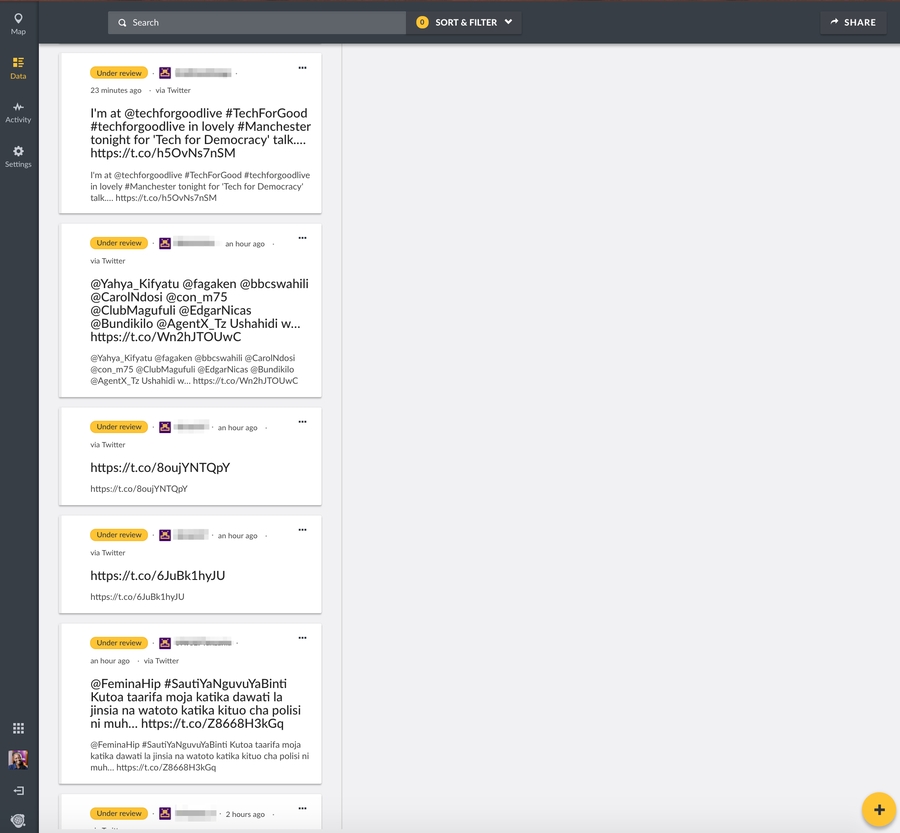Screen dimensions: 900x833
Task: Click the Share button
Action: point(853,22)
